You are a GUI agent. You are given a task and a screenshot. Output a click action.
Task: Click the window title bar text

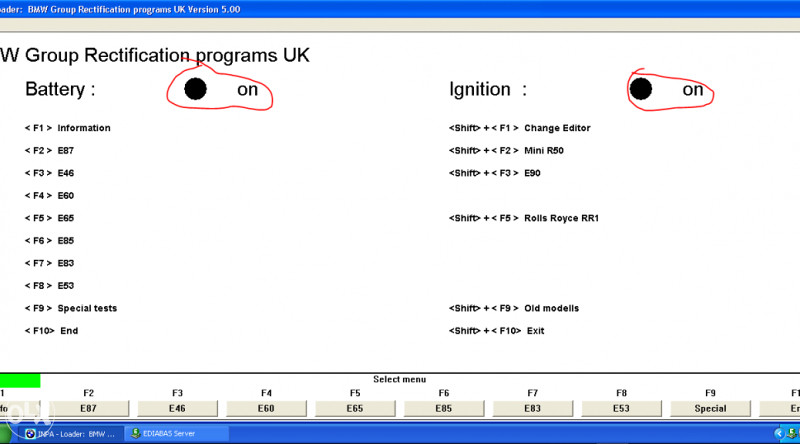(120, 9)
